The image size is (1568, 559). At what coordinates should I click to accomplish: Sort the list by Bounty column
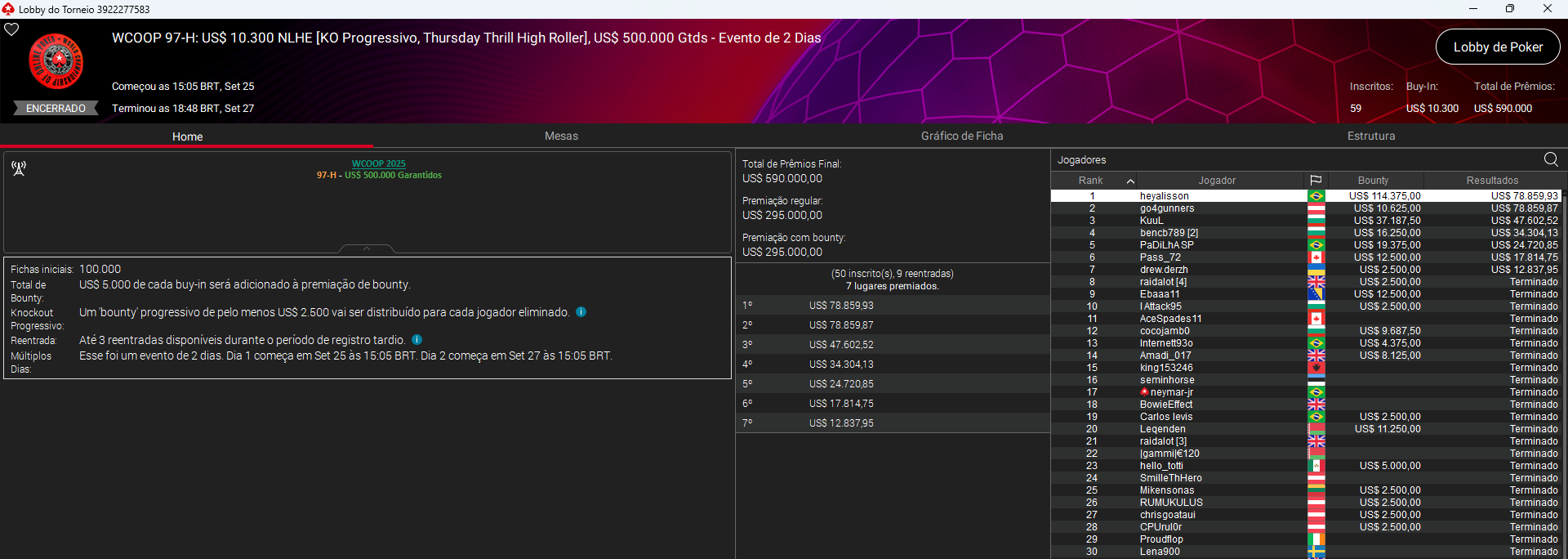pos(1373,181)
